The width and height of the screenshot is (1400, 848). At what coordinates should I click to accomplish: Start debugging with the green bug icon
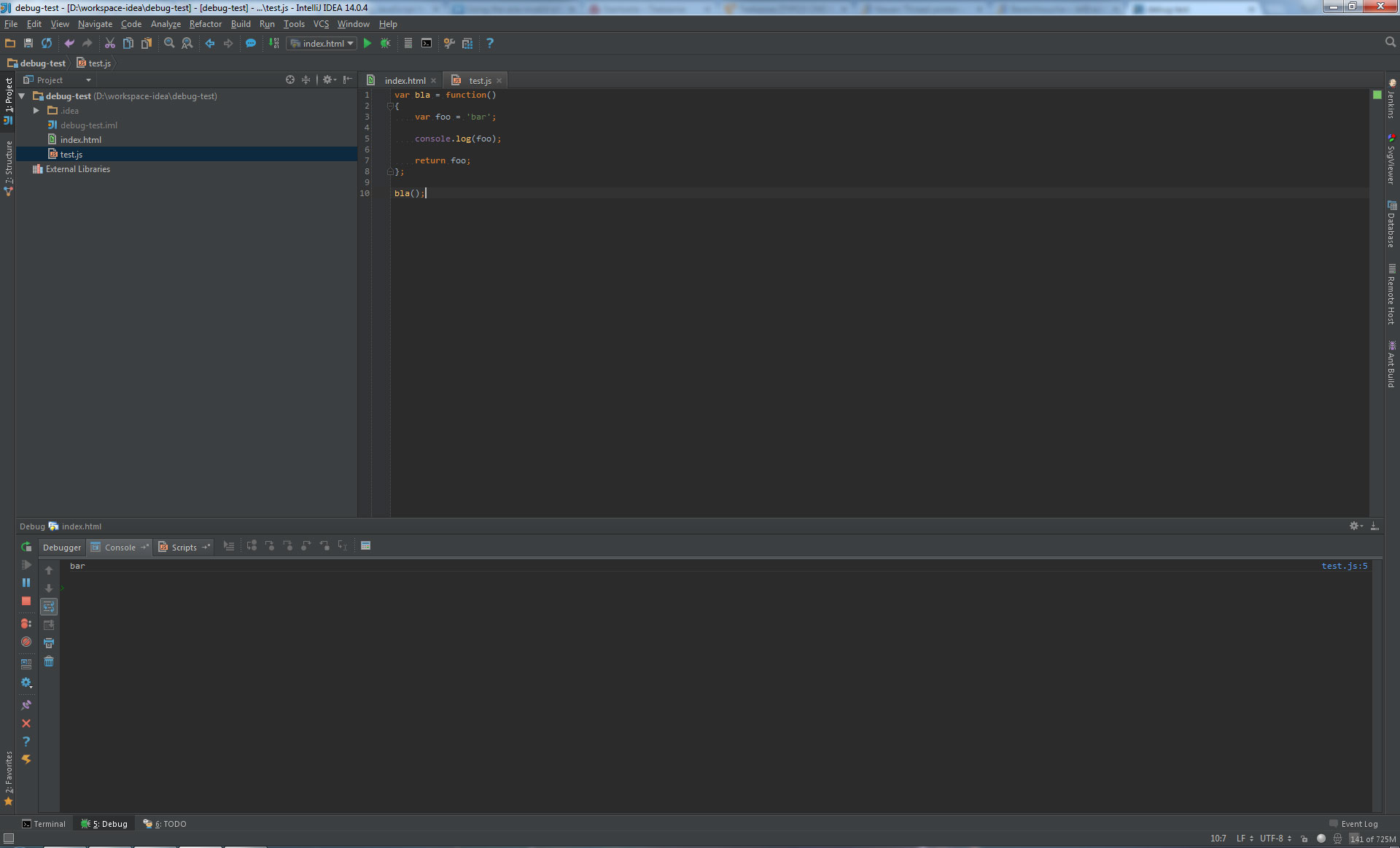(x=386, y=43)
